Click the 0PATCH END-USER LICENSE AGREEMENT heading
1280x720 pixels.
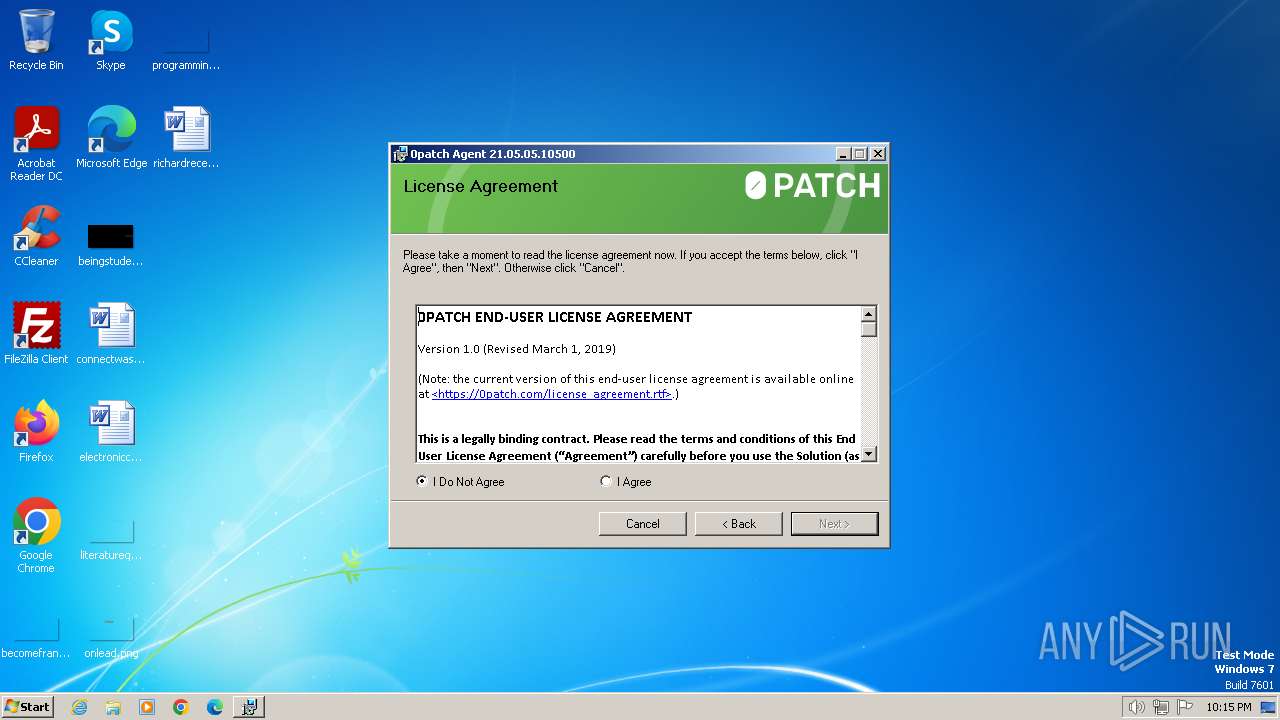[555, 317]
